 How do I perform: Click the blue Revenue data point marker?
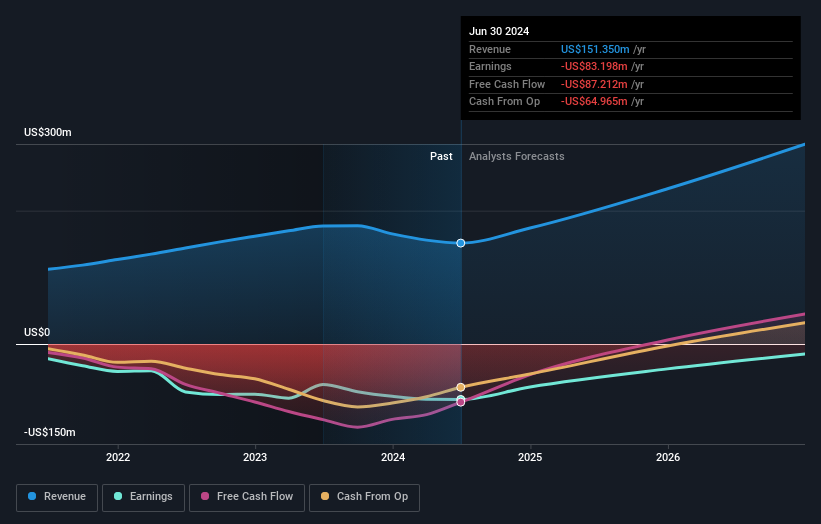pos(461,243)
